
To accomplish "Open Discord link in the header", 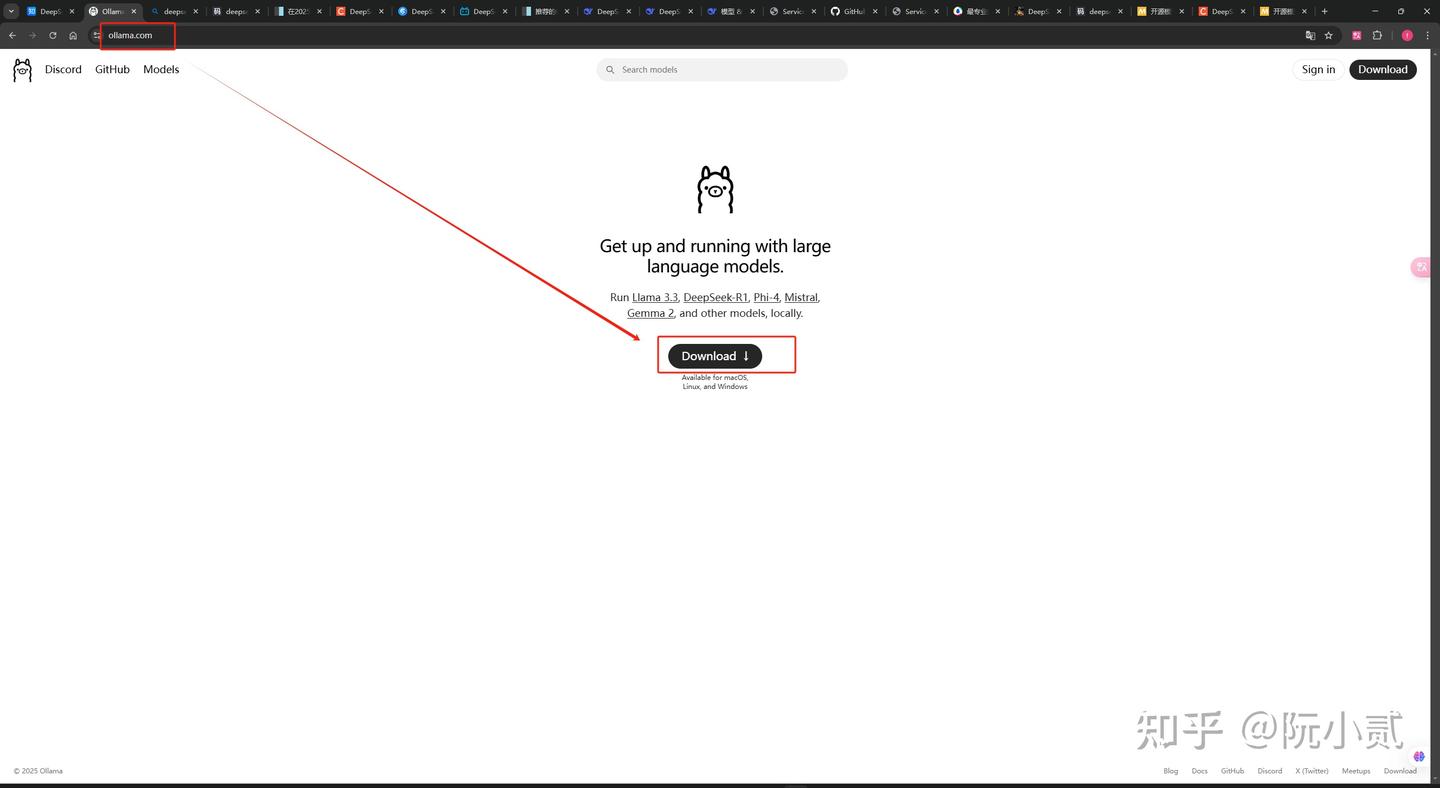I will click(63, 70).
